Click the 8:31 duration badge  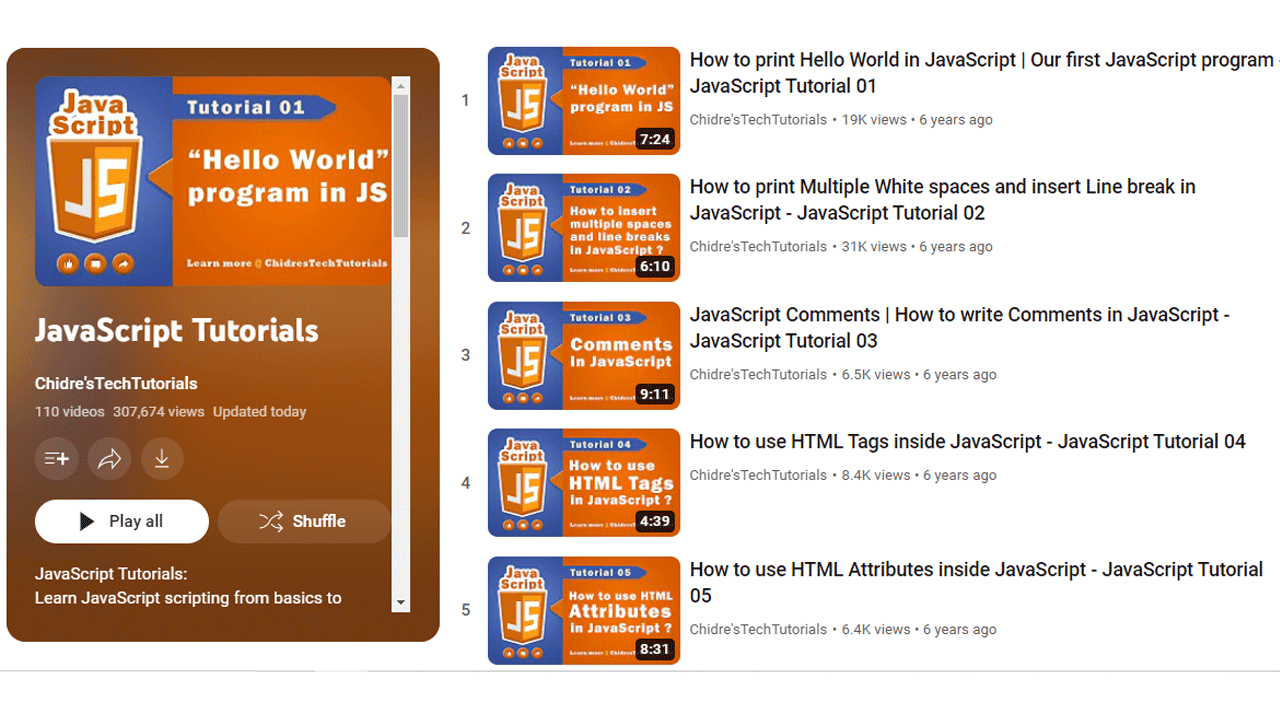(655, 649)
